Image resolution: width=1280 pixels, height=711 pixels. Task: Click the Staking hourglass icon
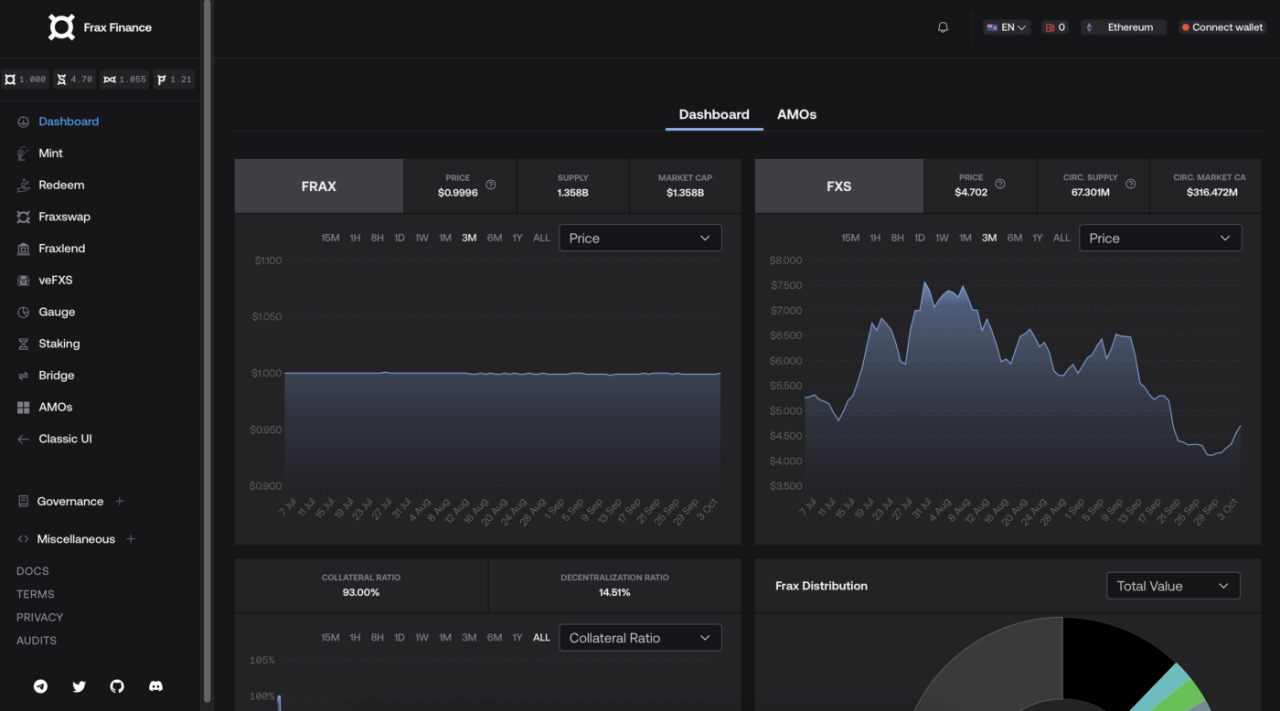point(24,344)
